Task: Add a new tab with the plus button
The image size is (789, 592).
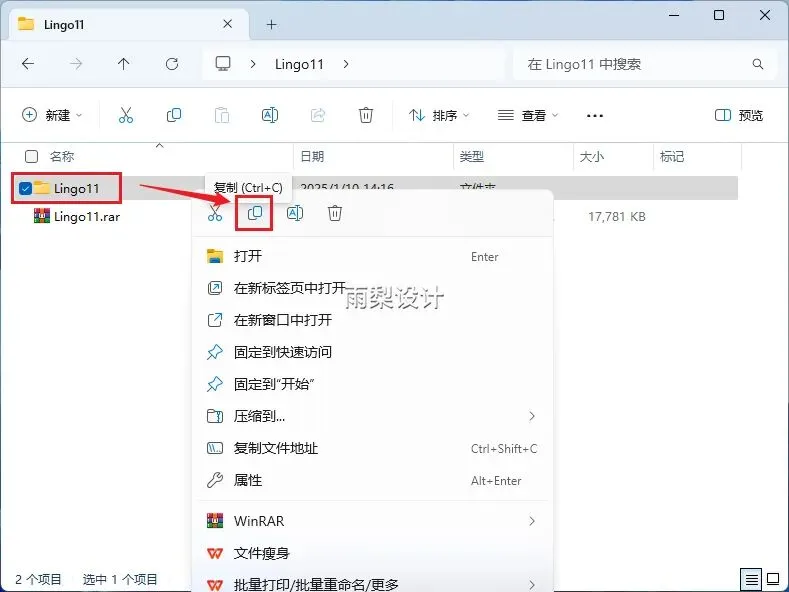Action: pyautogui.click(x=272, y=24)
